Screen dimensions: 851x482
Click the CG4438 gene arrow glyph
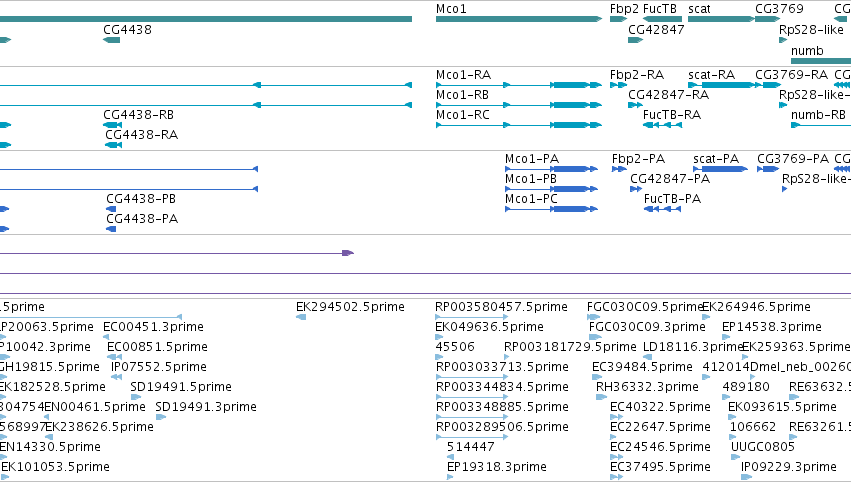111,40
